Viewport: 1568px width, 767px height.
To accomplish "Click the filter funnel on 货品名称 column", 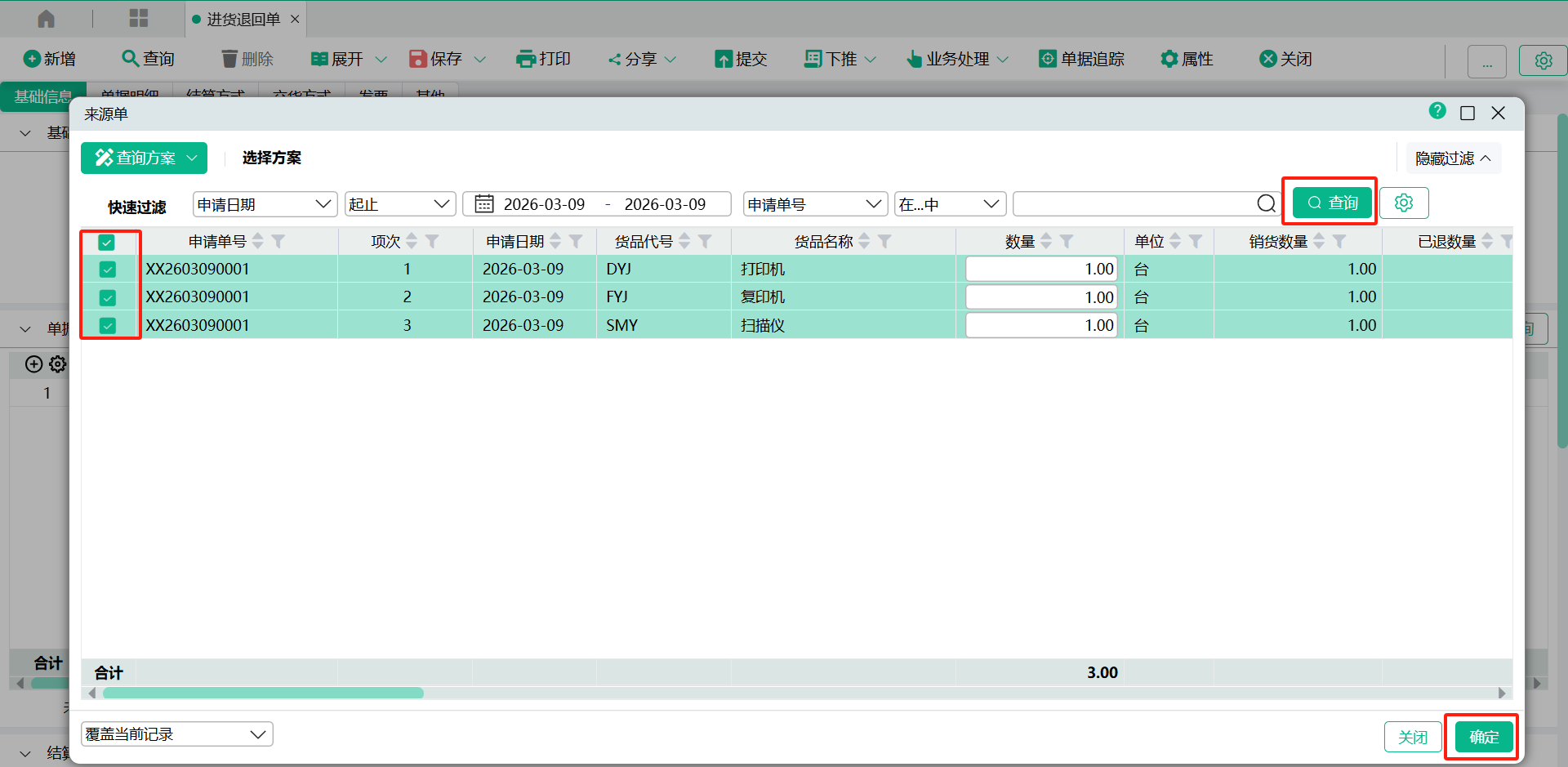I will click(884, 242).
